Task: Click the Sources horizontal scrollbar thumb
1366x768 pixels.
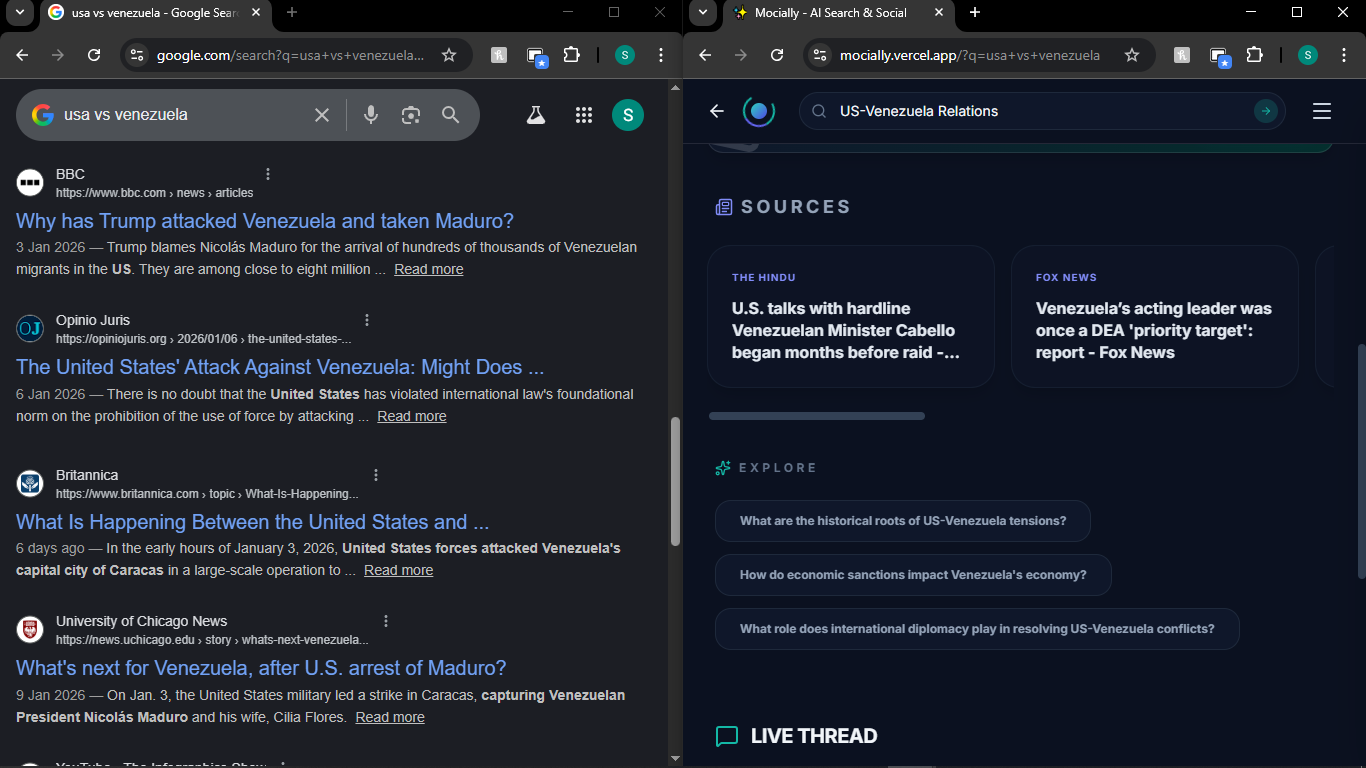Action: [817, 416]
